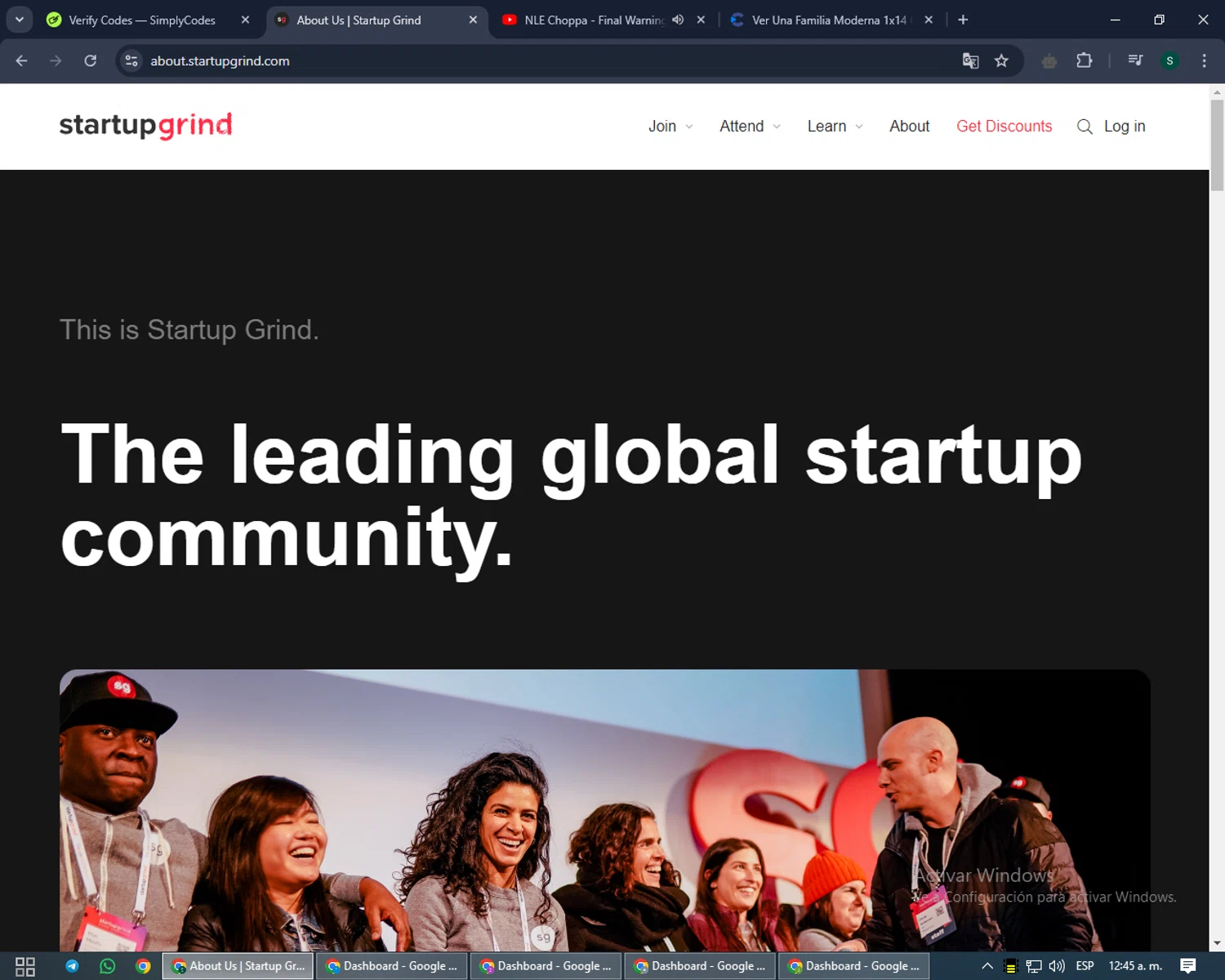Close the Ver Una Familia Moderna tab
This screenshot has height=980, width=1225.
(x=929, y=20)
